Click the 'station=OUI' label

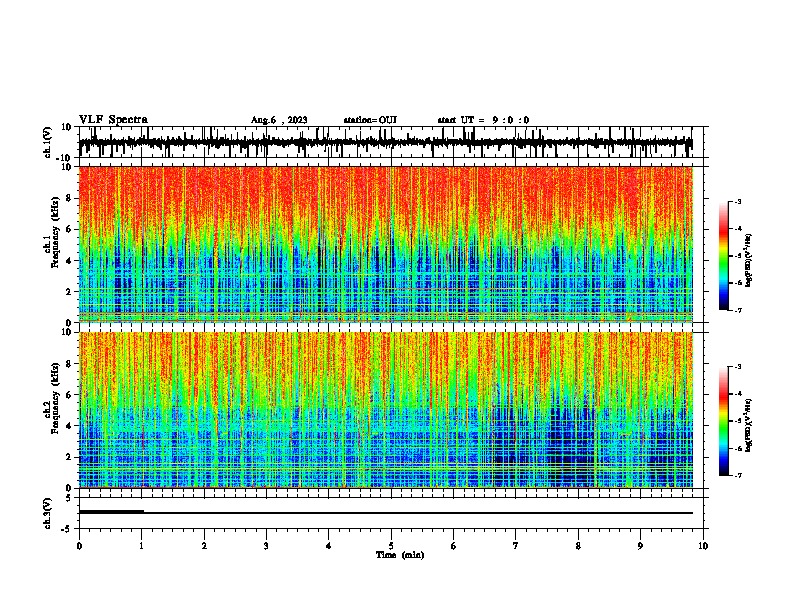pos(370,120)
